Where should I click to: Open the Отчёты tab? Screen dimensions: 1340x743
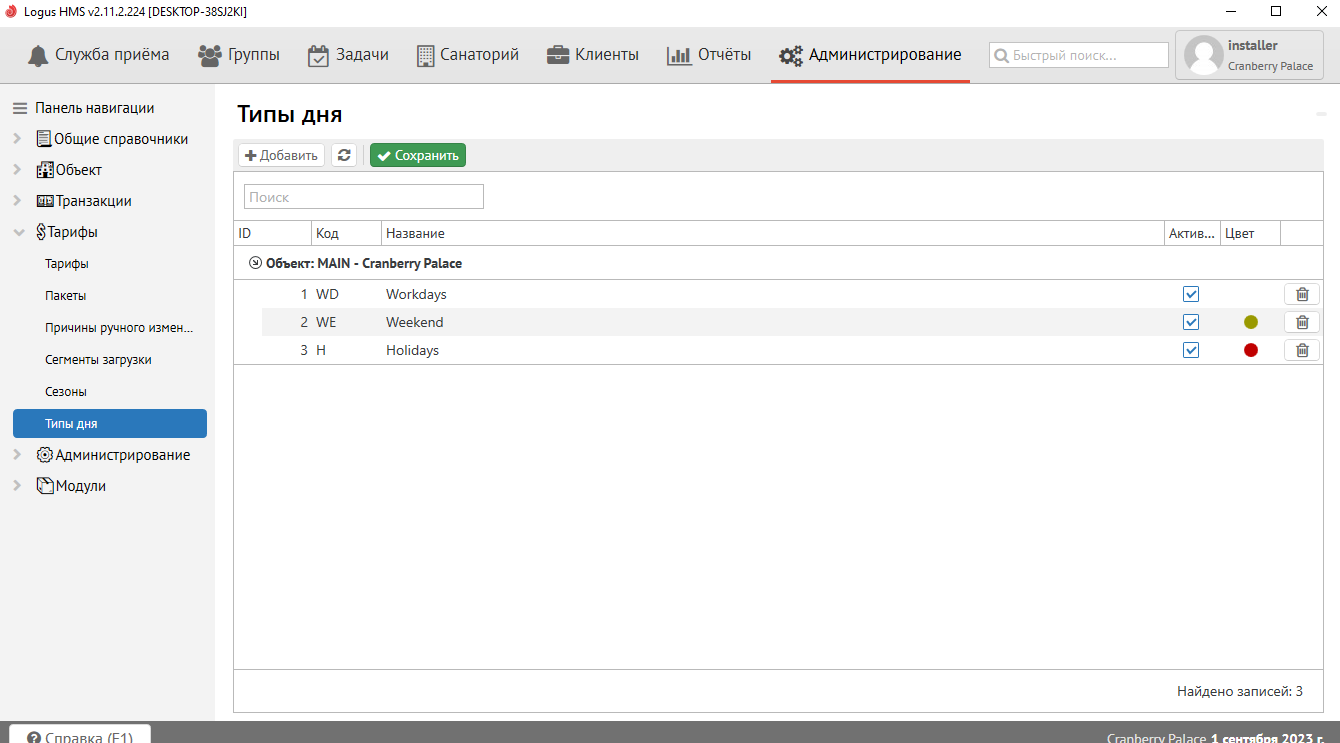[709, 55]
